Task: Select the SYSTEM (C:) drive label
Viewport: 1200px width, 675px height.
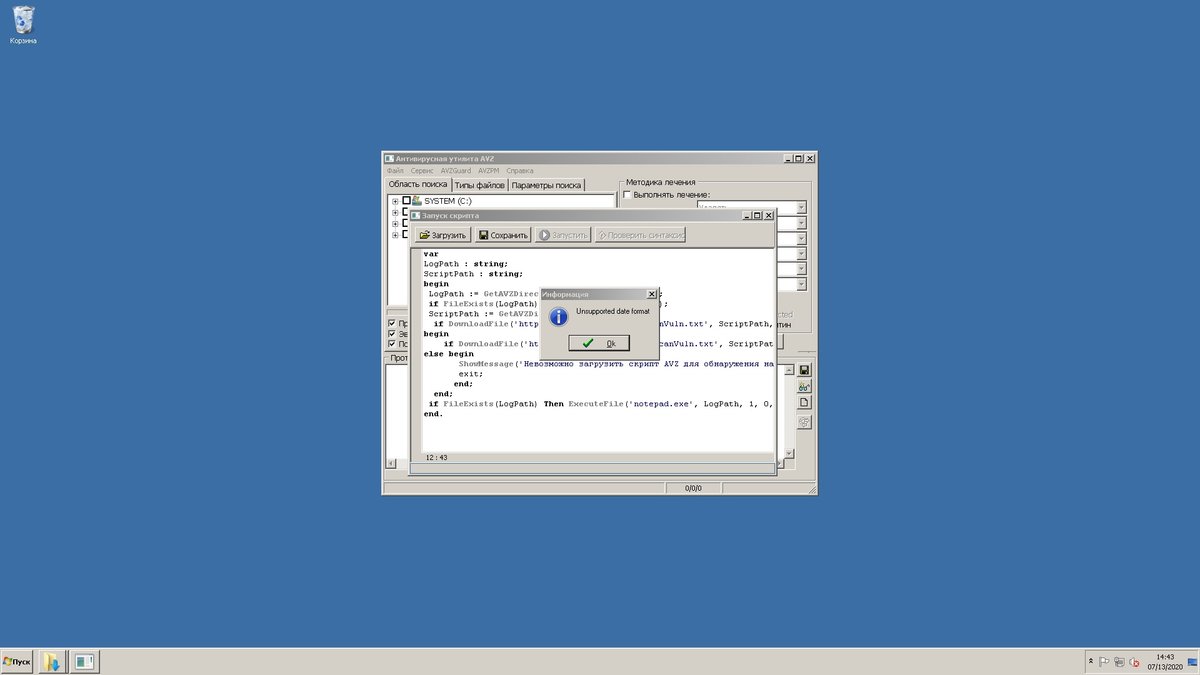Action: pos(448,201)
